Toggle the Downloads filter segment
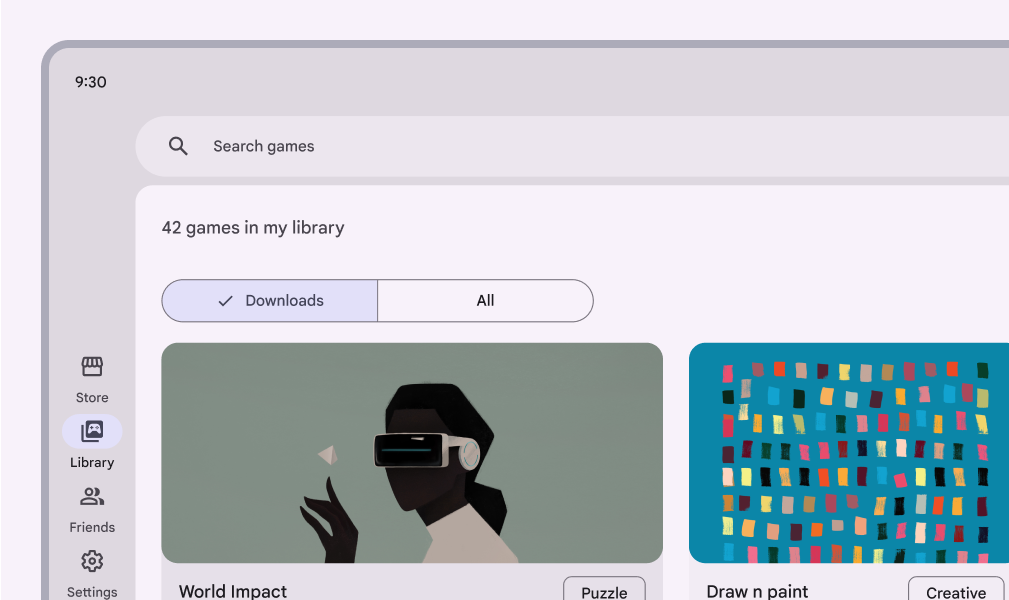The width and height of the screenshot is (1009, 600). [270, 301]
